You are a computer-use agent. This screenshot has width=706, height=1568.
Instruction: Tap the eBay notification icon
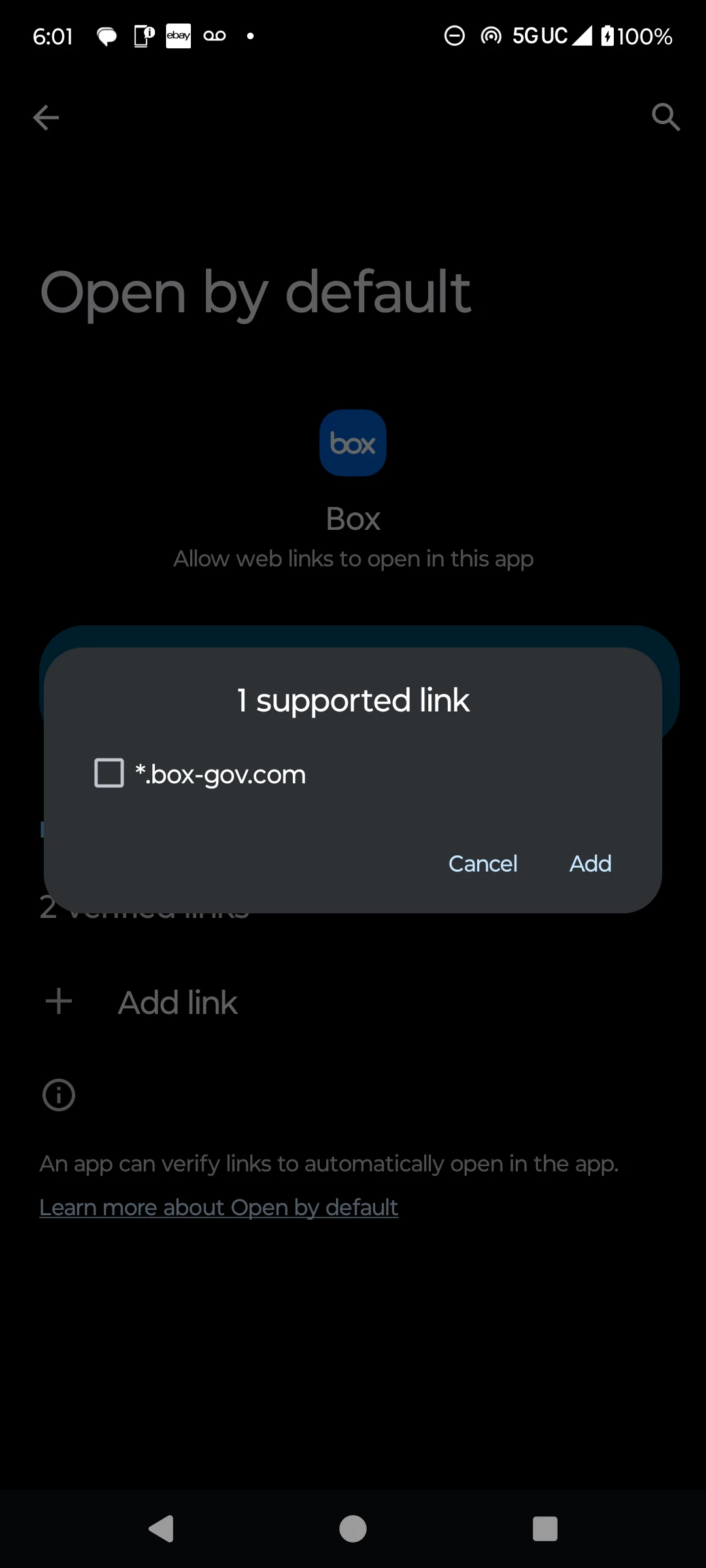178,36
